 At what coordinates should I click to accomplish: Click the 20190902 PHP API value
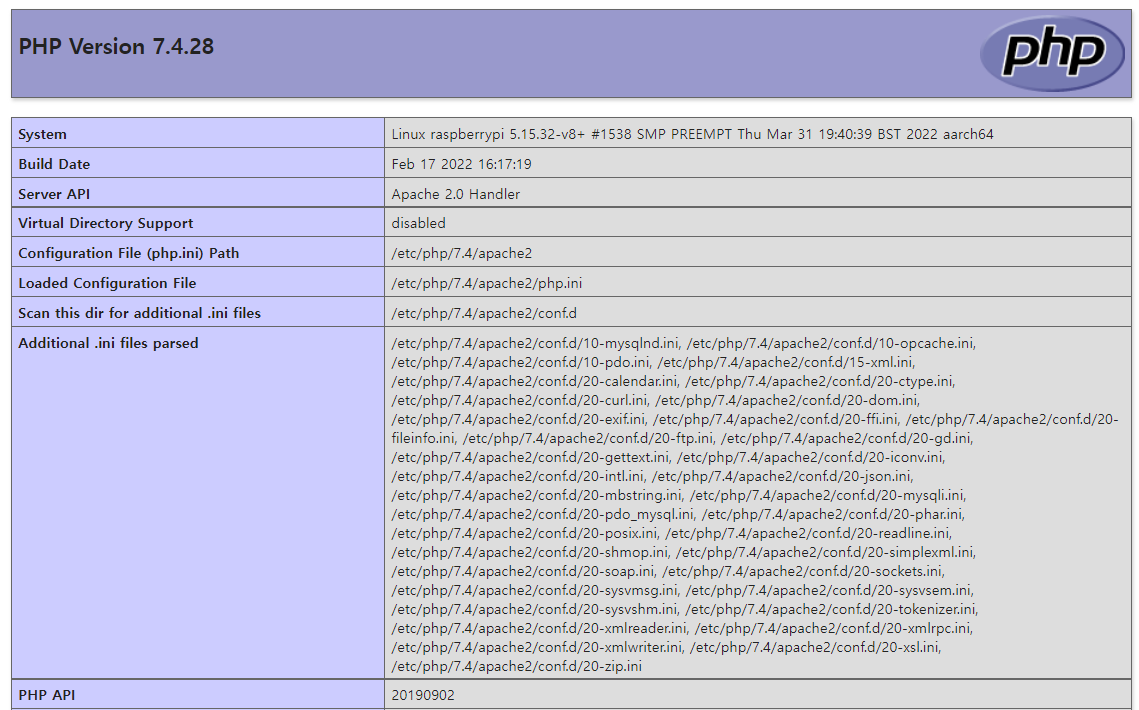click(423, 695)
